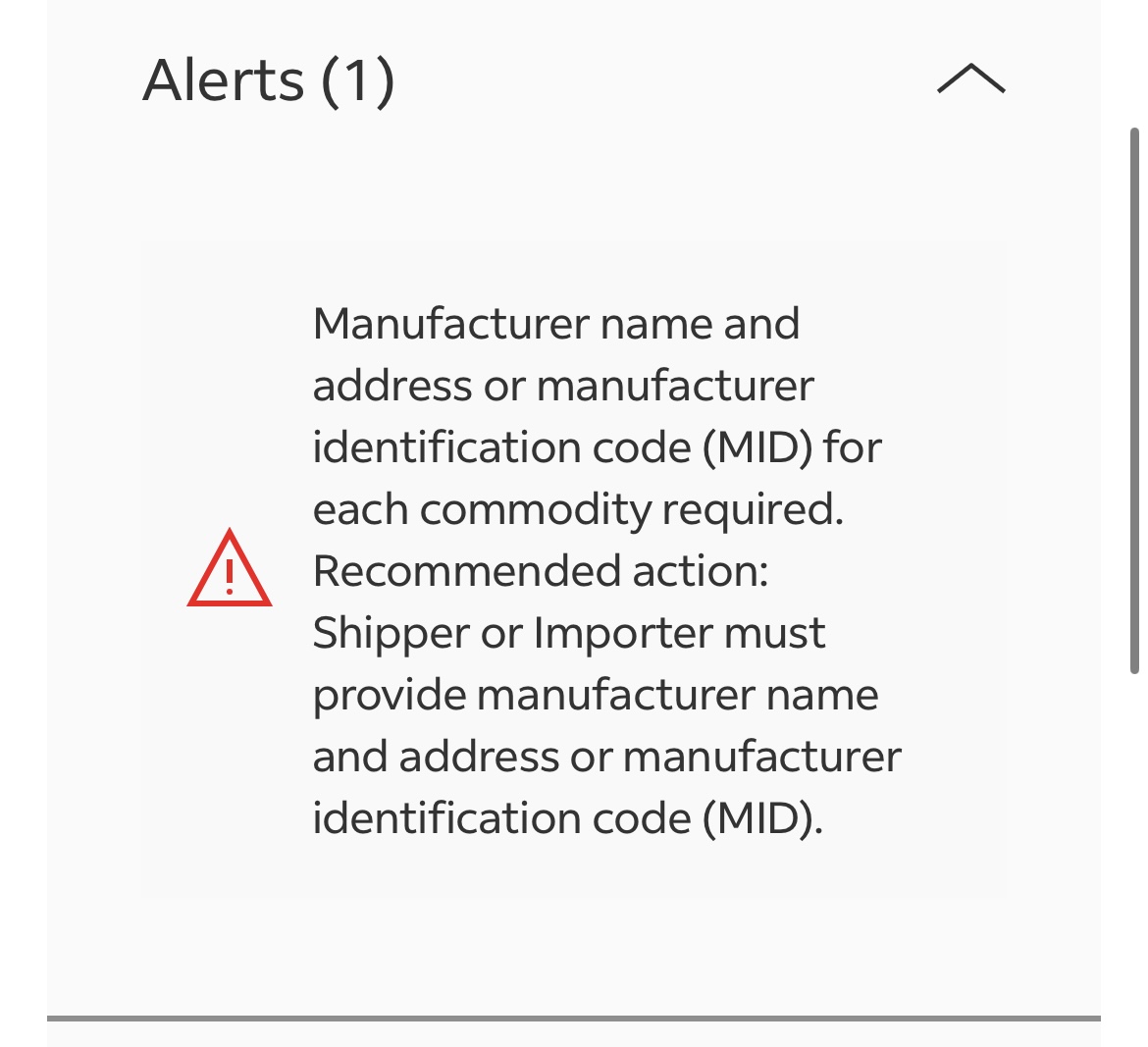The height and width of the screenshot is (1047, 1148).
Task: Click the exclamation mark inside warning triangle
Action: point(230,576)
